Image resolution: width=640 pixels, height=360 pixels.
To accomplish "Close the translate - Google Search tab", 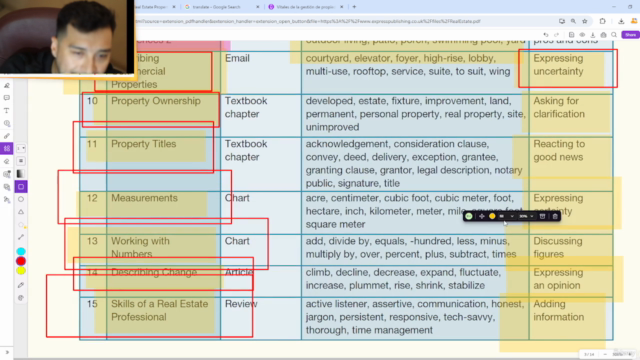I will [258, 7].
